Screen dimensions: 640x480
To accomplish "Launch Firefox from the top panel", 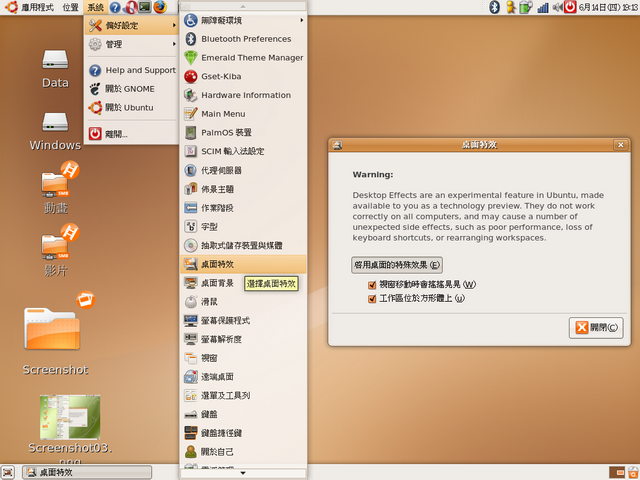I will (x=160, y=7).
